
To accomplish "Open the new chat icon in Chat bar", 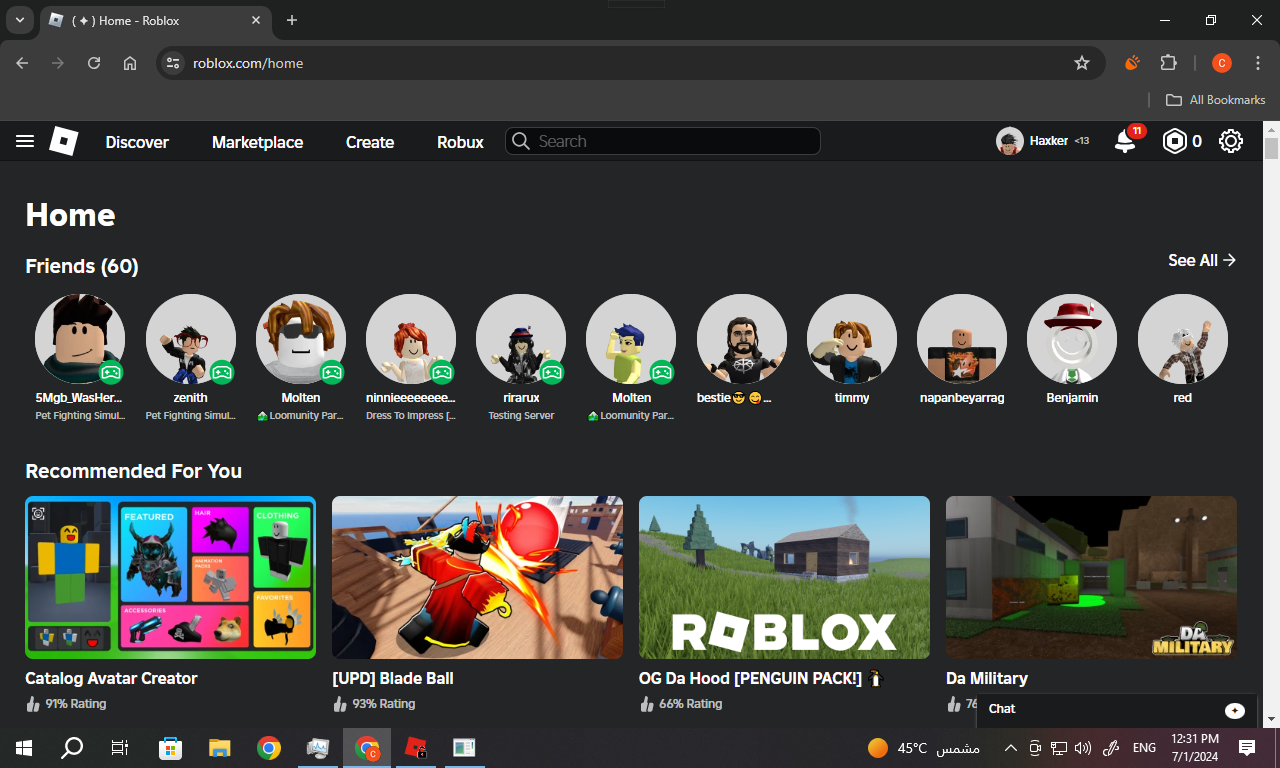I will click(x=1235, y=710).
